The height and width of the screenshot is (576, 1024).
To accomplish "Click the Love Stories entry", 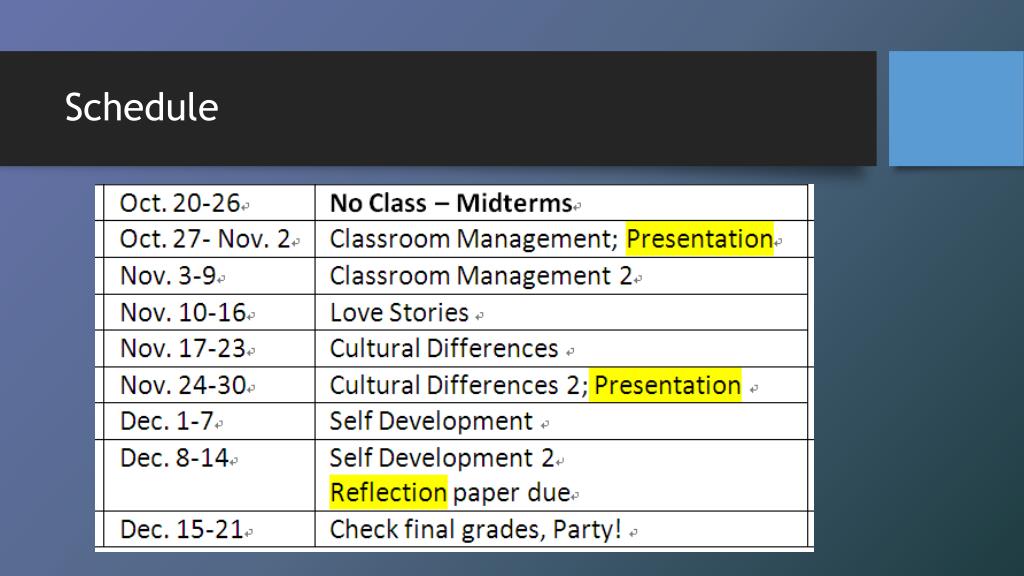I will 399,312.
